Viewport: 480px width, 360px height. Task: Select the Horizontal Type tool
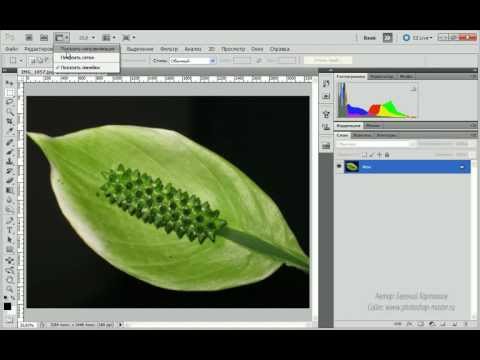pyautogui.click(x=9, y=230)
